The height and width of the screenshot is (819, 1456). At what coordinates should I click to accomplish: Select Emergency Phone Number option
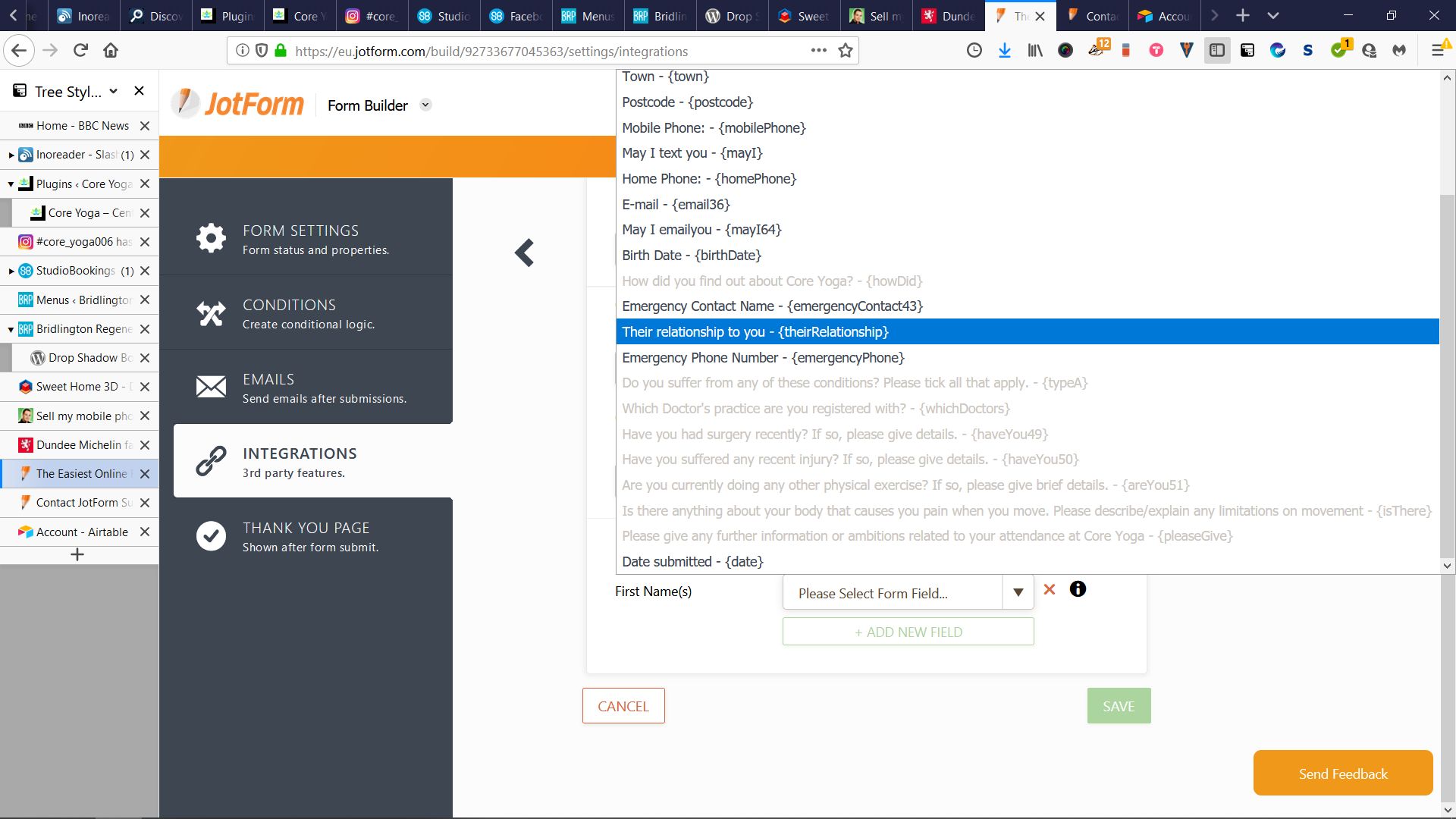(1028, 357)
